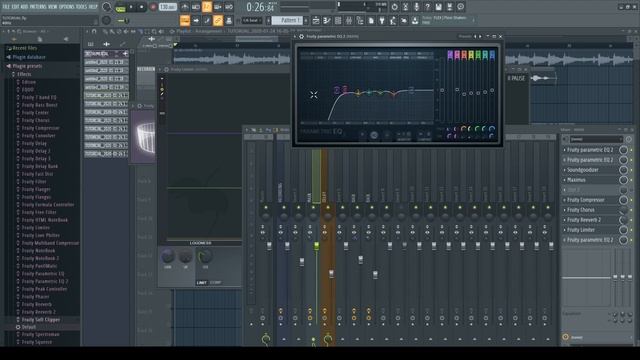Open the mixer input (none) dropdown
Image resolution: width=640 pixels, height=360 pixels.
point(596,140)
